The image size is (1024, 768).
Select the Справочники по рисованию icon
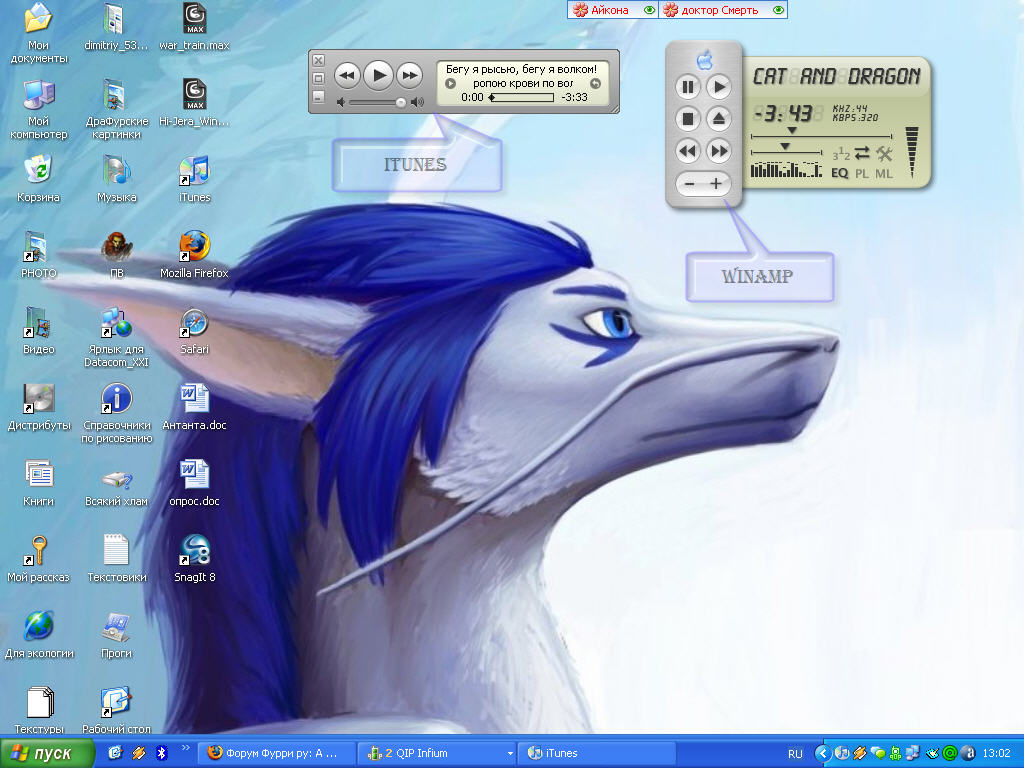pyautogui.click(x=117, y=413)
